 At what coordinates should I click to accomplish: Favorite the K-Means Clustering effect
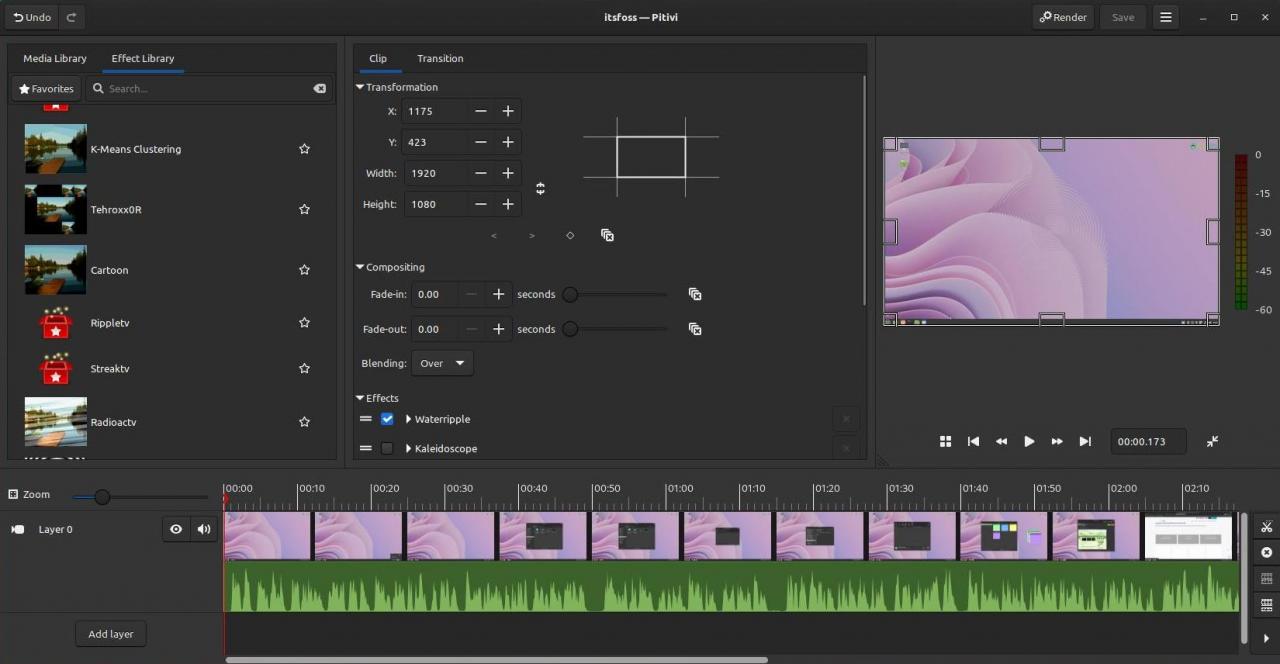[304, 149]
